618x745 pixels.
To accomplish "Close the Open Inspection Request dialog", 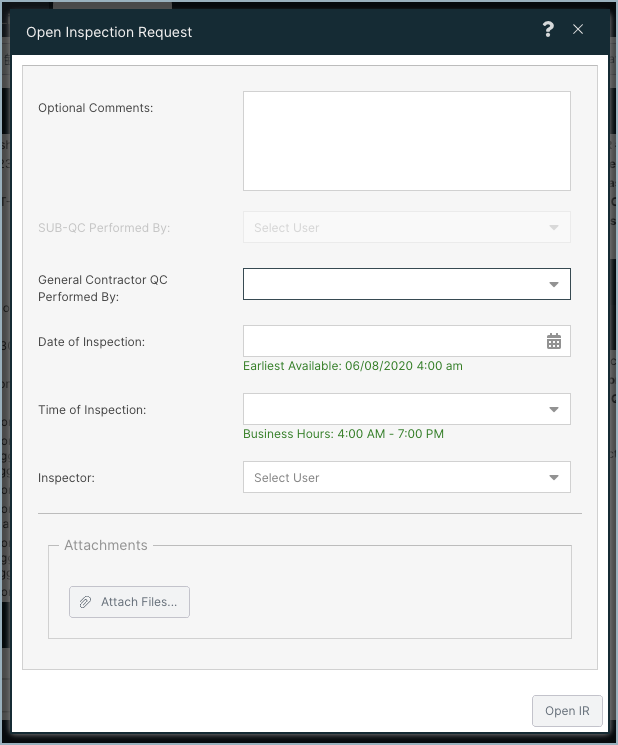I will pos(578,29).
